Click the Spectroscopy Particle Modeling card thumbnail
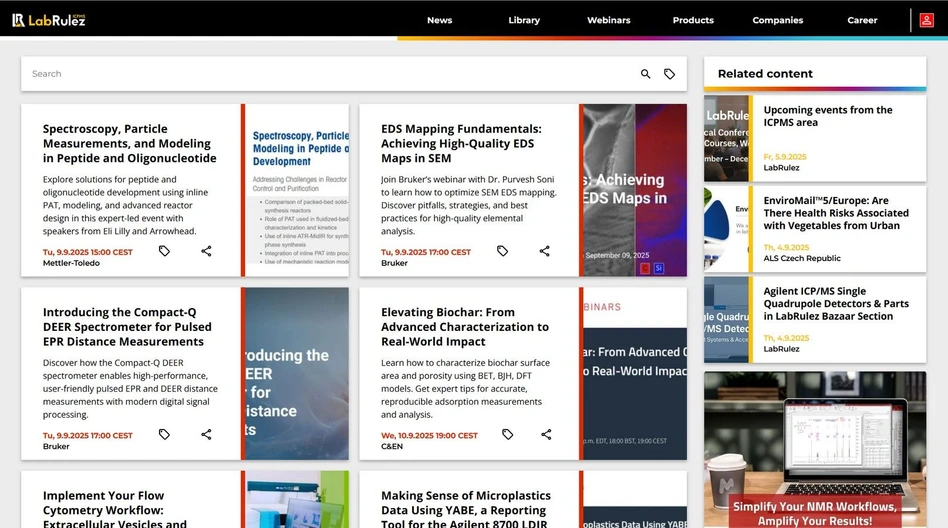Image resolution: width=948 pixels, height=528 pixels. 297,190
